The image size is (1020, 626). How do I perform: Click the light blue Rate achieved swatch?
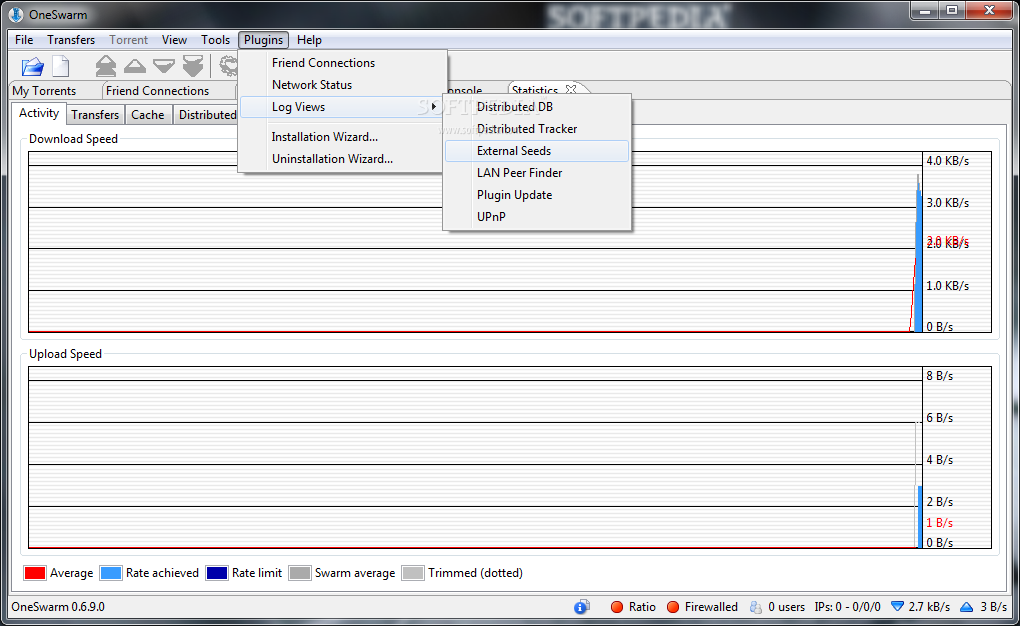[x=111, y=573]
